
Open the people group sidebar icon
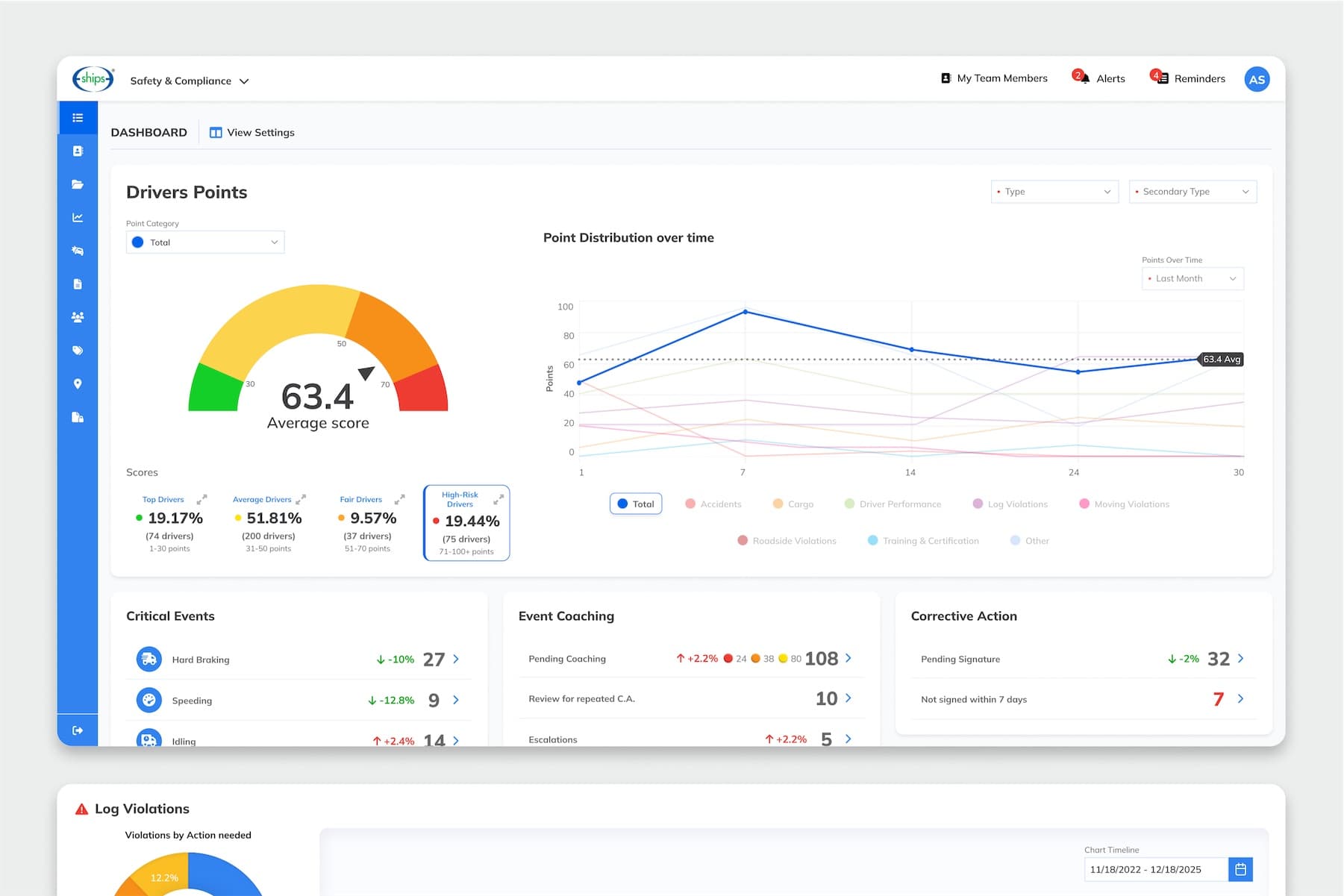coord(78,317)
